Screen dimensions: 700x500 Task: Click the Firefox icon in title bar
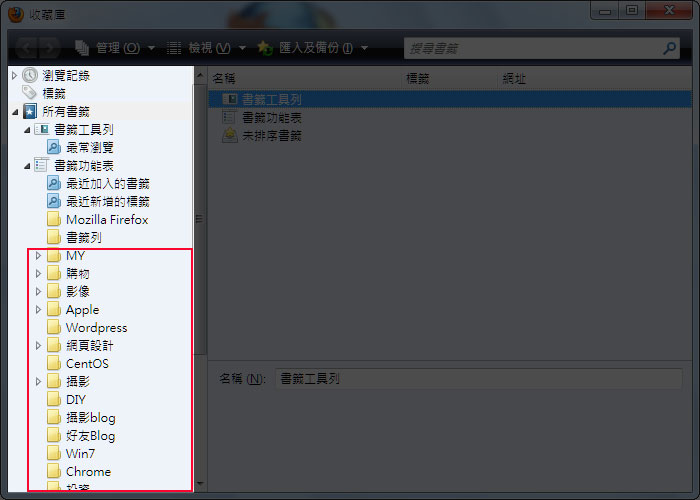[16, 13]
